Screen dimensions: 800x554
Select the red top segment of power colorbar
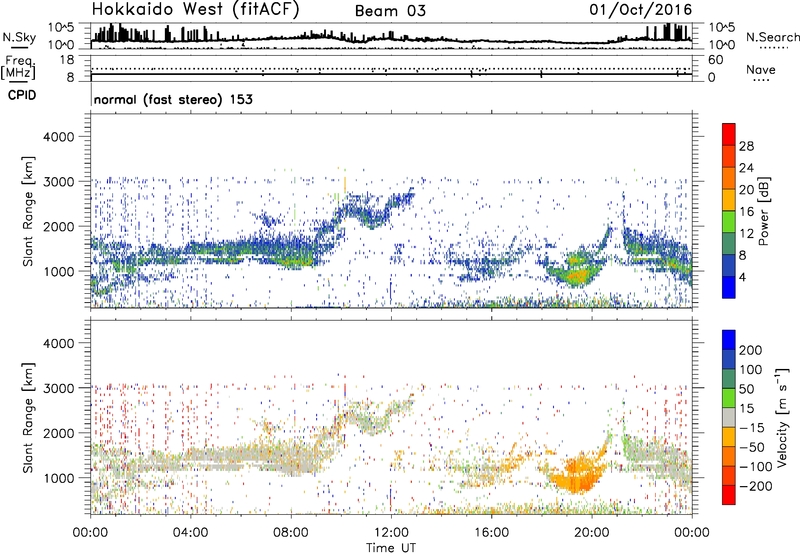[x=729, y=134]
